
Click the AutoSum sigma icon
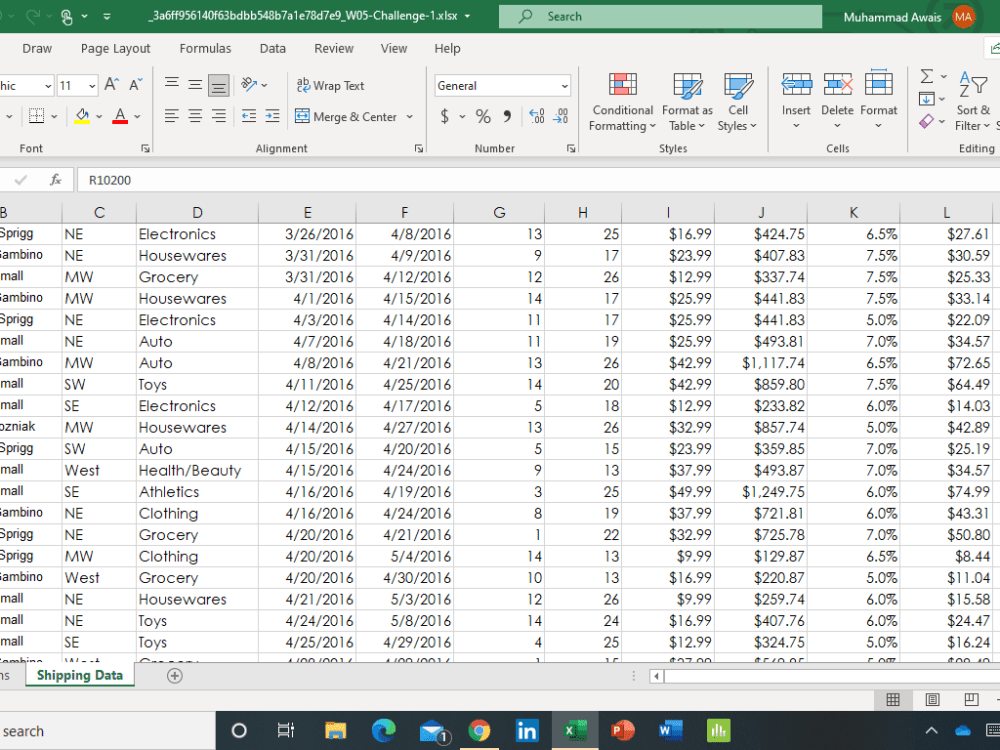927,77
